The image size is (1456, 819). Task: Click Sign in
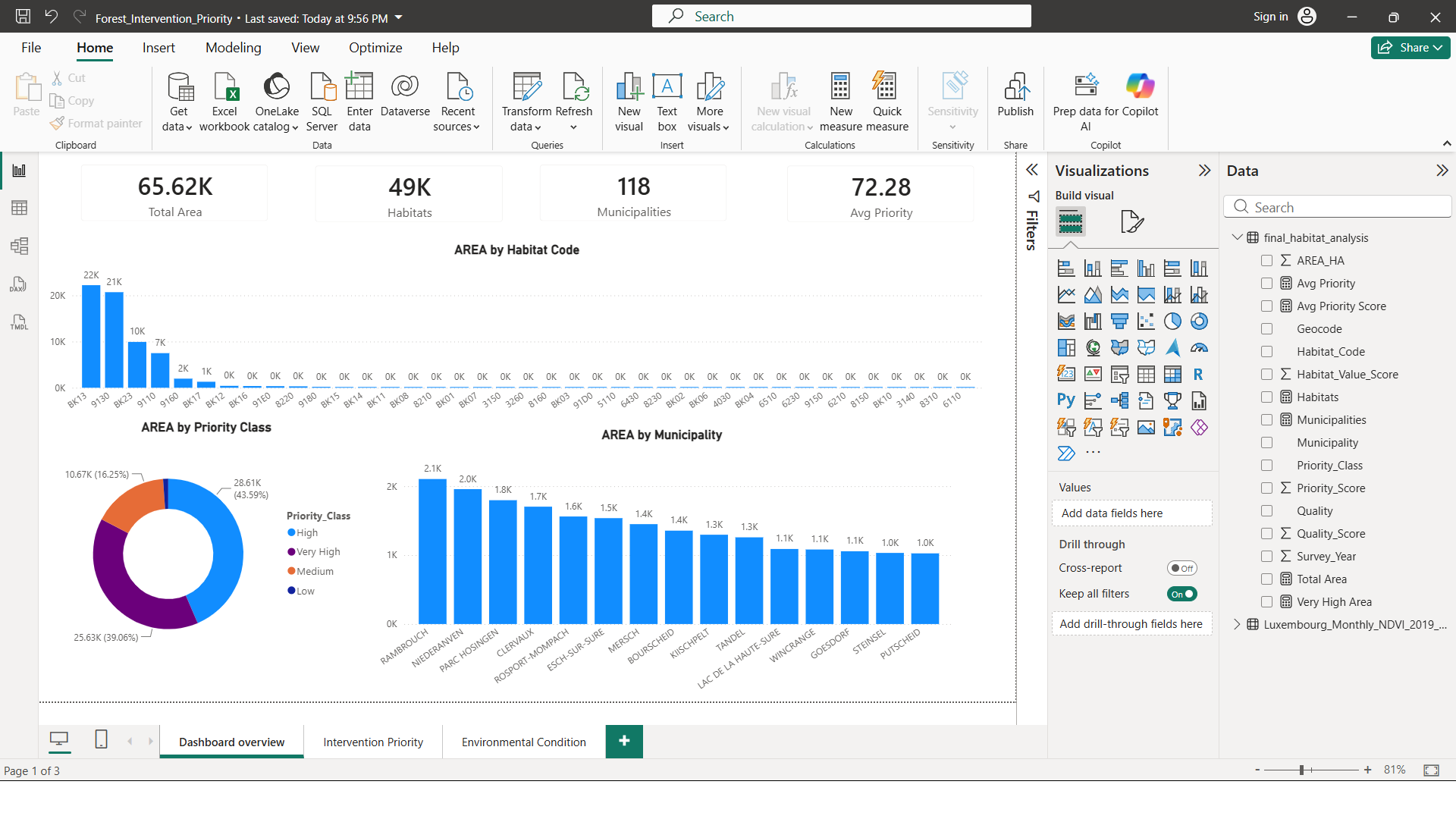pyautogui.click(x=1270, y=17)
